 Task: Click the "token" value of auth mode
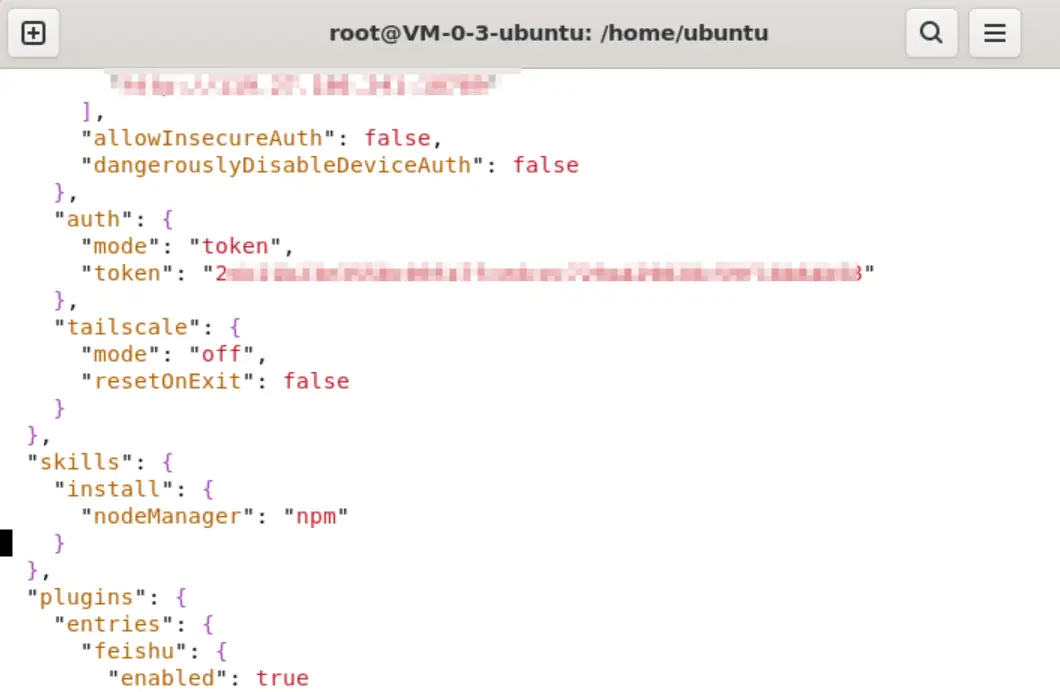(x=235, y=246)
